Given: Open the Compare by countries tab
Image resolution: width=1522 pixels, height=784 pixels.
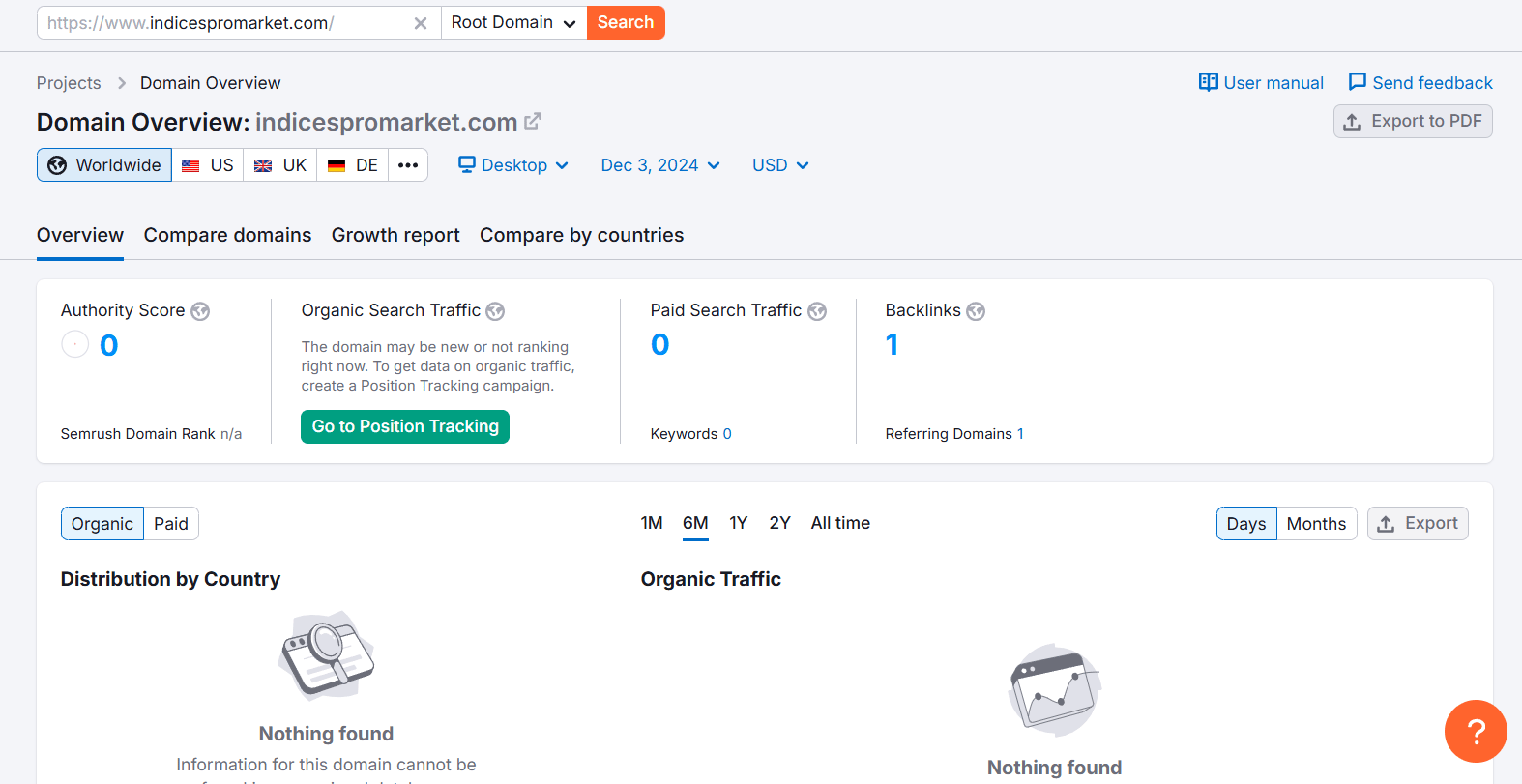Looking at the screenshot, I should 581,235.
